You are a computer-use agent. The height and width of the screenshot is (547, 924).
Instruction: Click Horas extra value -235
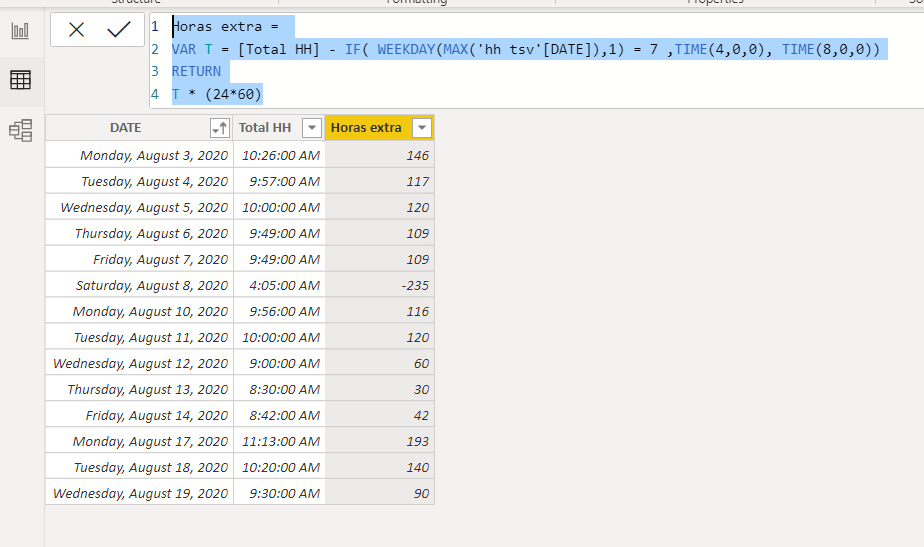pos(380,285)
